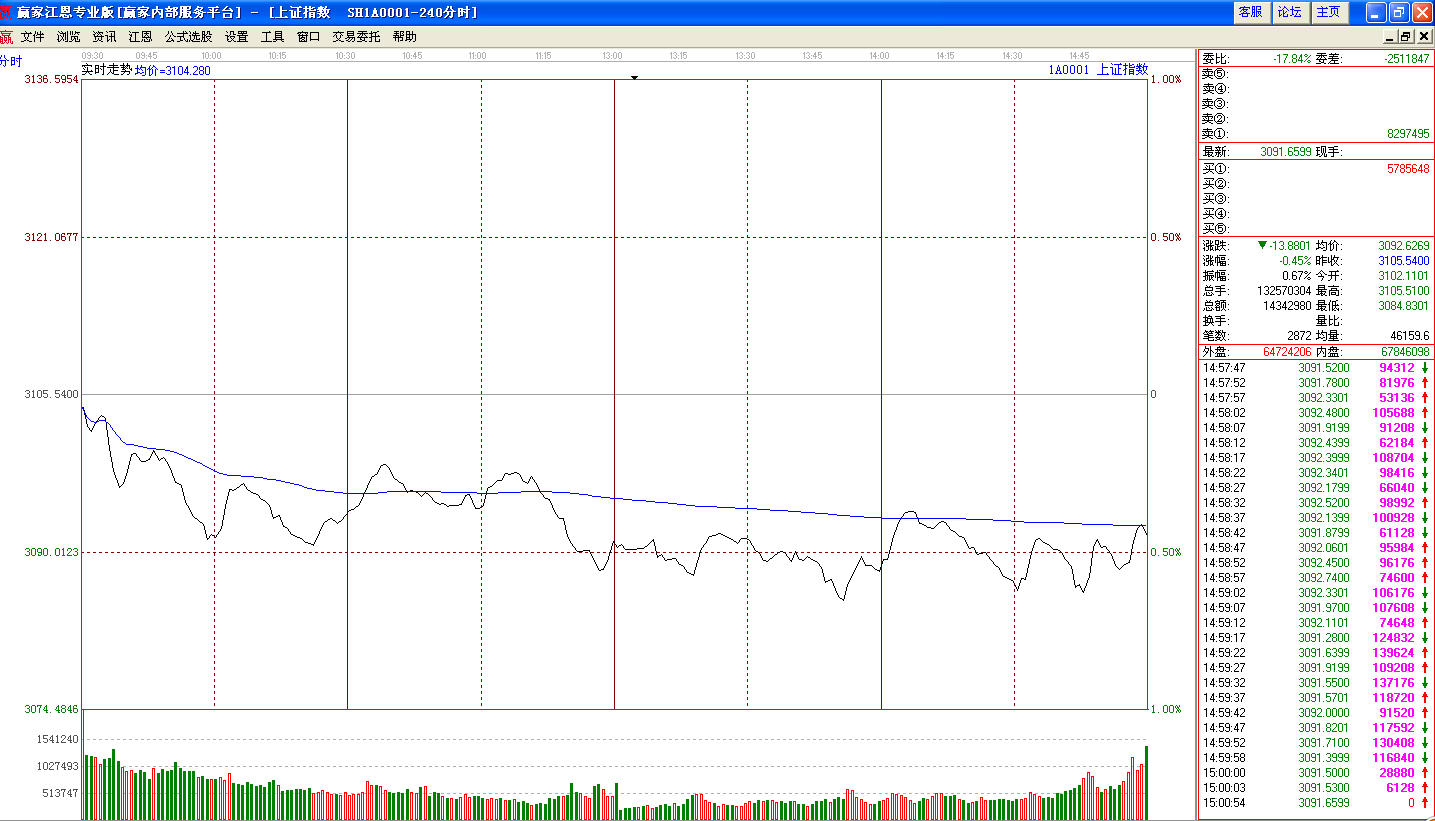Open the 工具 menu
This screenshot has width=1435, height=821.
tap(273, 37)
